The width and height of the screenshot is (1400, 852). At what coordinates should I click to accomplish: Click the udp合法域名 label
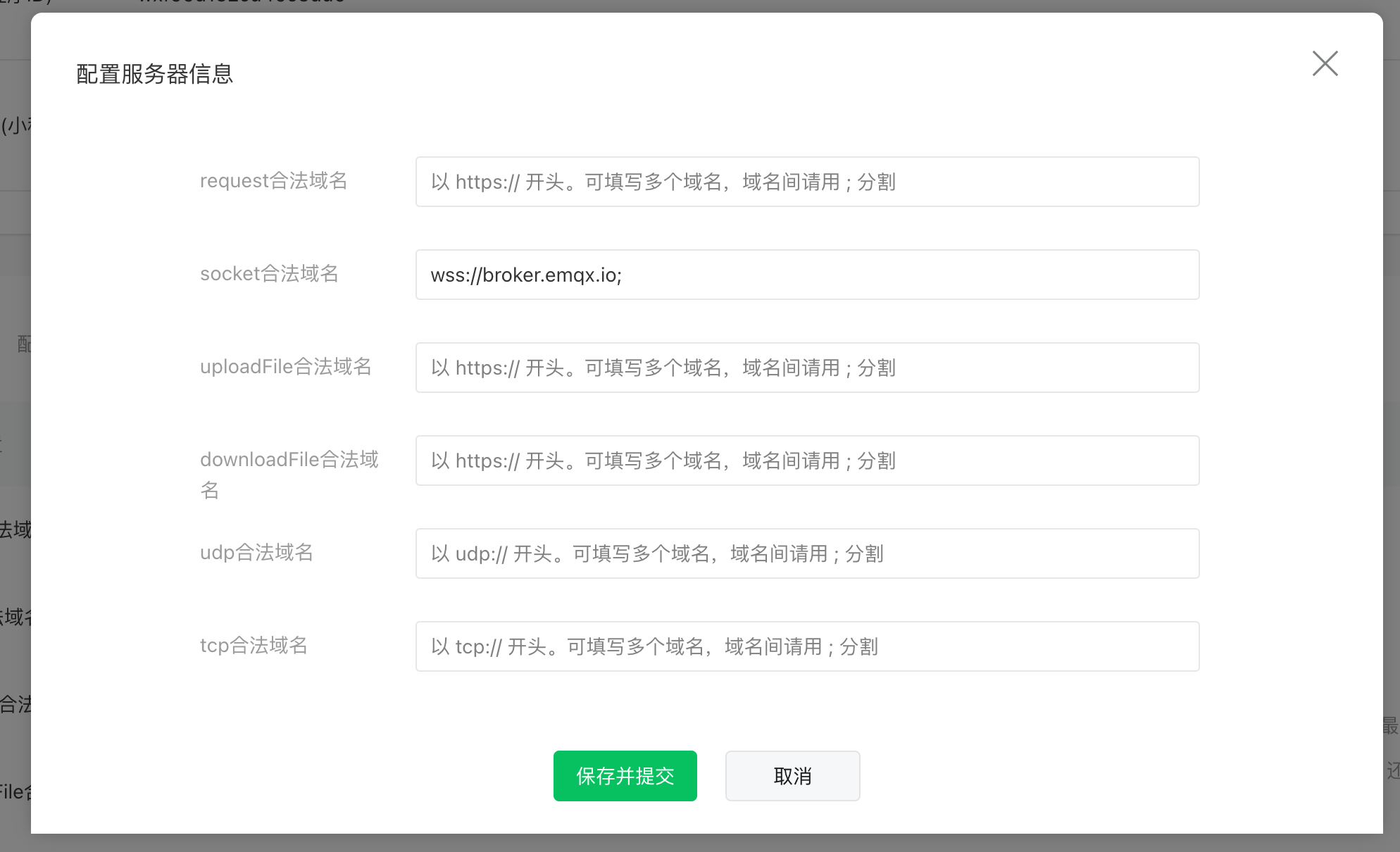coord(256,553)
